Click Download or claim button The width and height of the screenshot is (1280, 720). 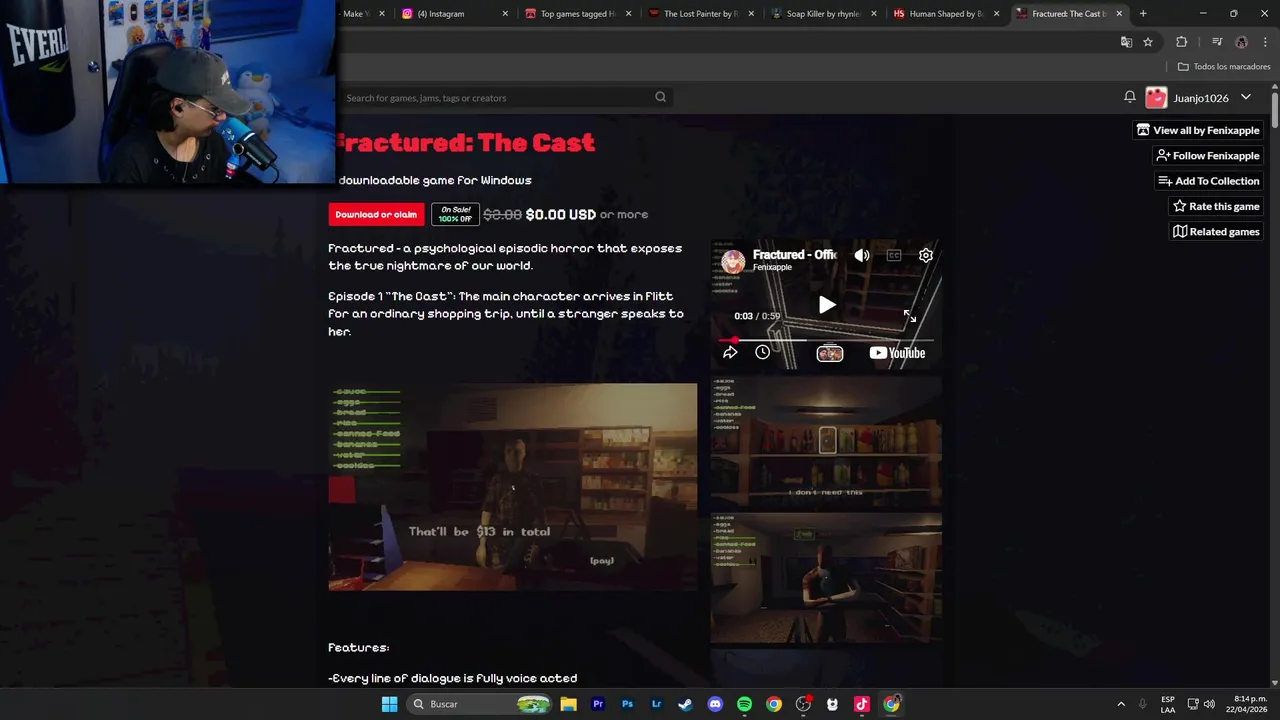[376, 214]
